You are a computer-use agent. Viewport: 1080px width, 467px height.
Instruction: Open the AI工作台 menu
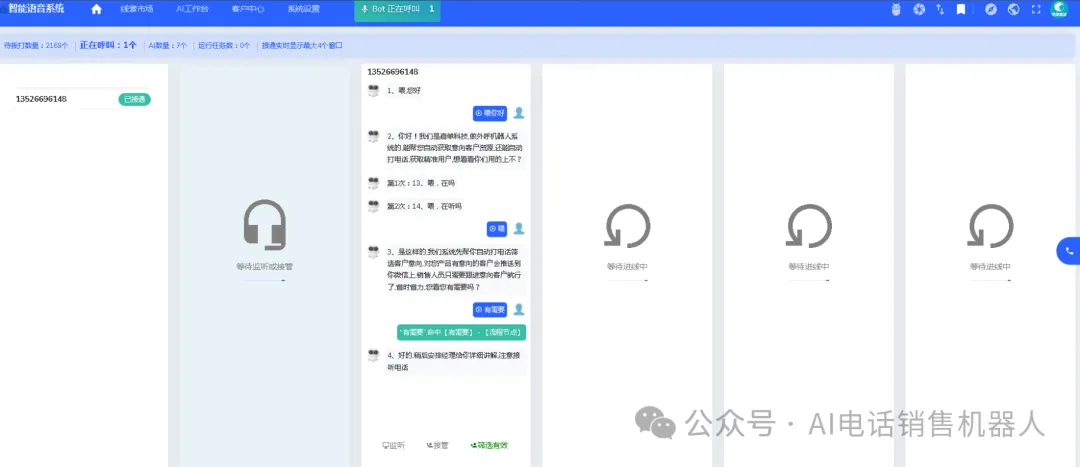(x=192, y=10)
